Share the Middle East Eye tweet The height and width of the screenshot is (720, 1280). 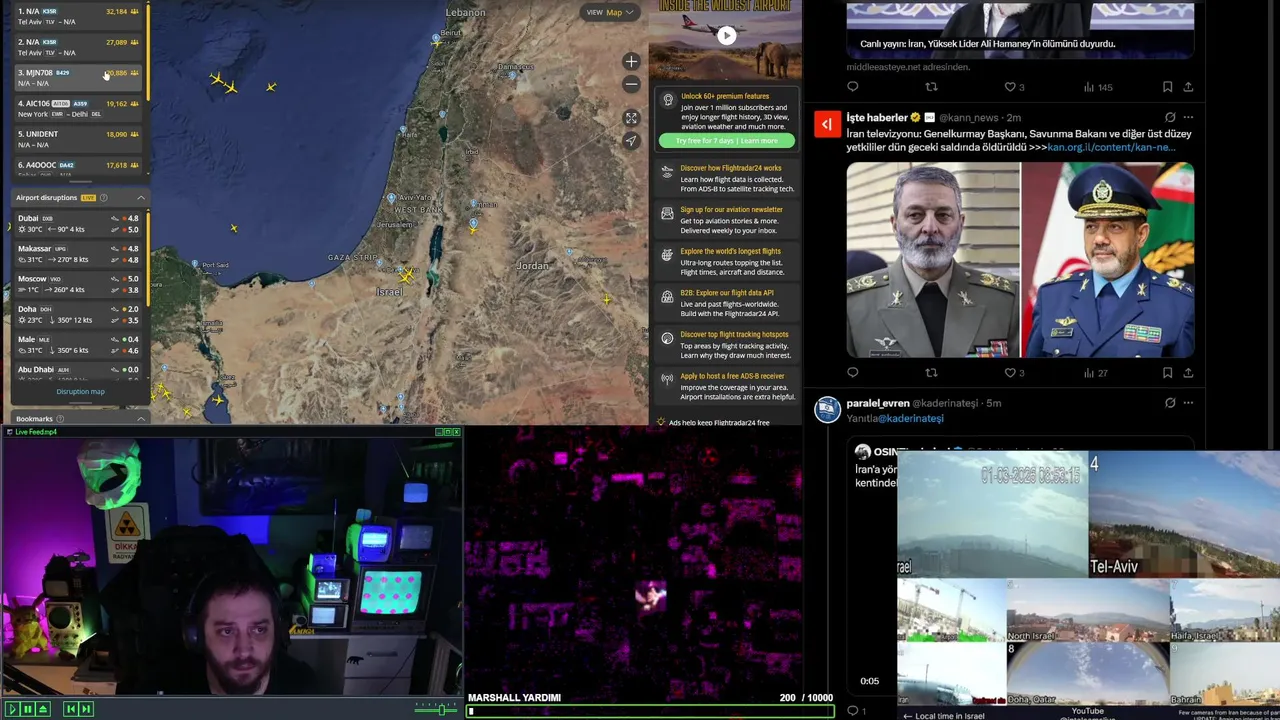pos(1188,87)
